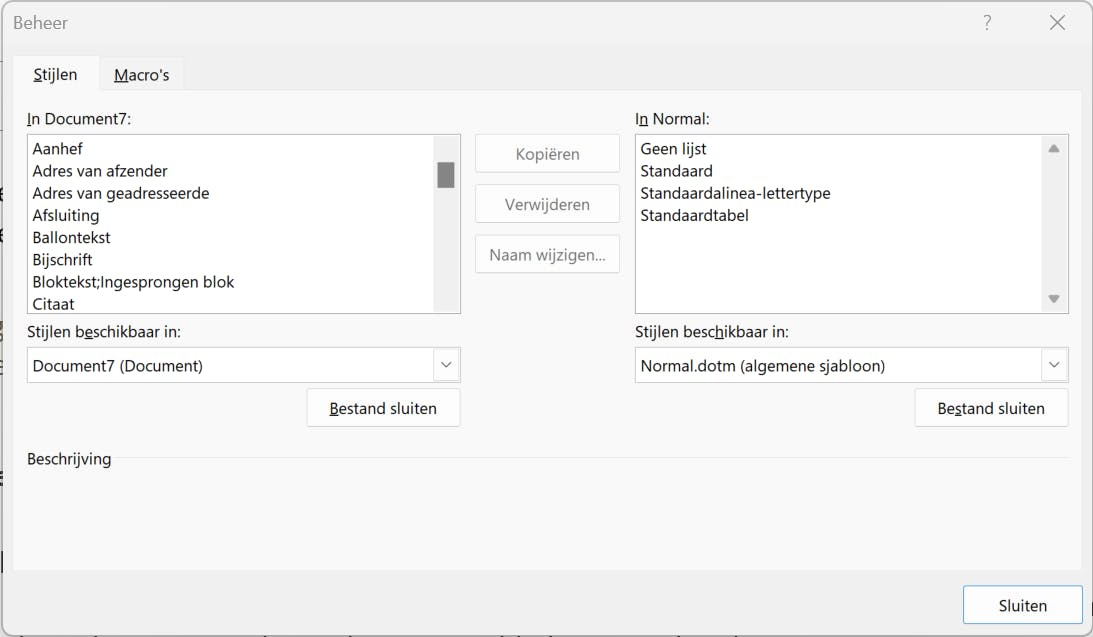
Task: Expand the Document7 (Document) dropdown
Action: pos(446,366)
